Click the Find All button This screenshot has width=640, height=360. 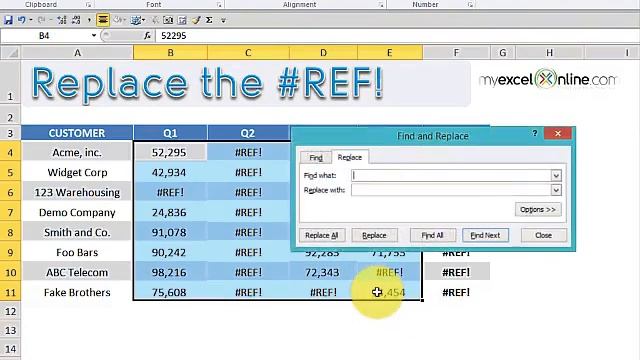click(432, 235)
